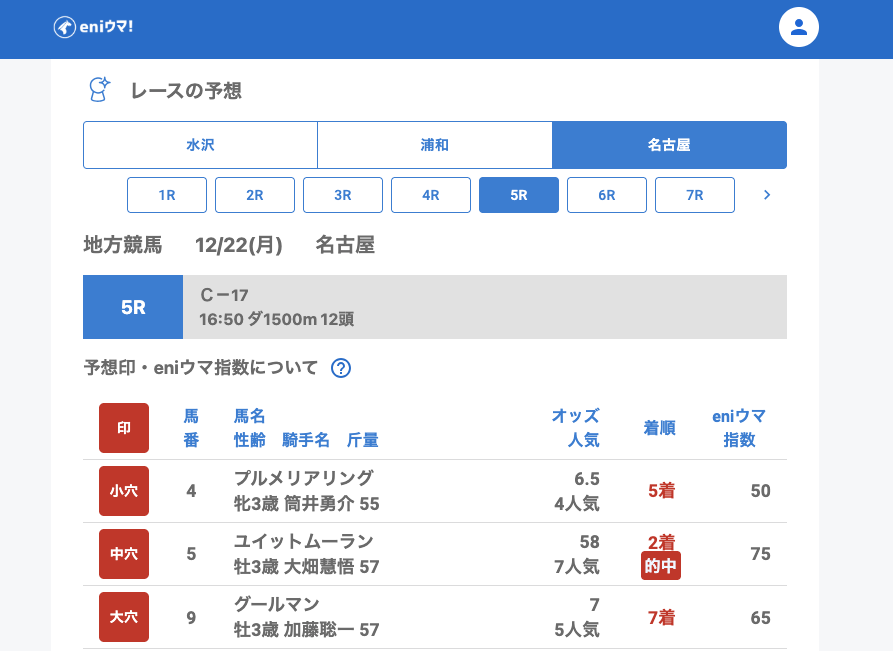This screenshot has height=651, width=893.
Task: Go to race 7R
Action: click(x=695, y=195)
